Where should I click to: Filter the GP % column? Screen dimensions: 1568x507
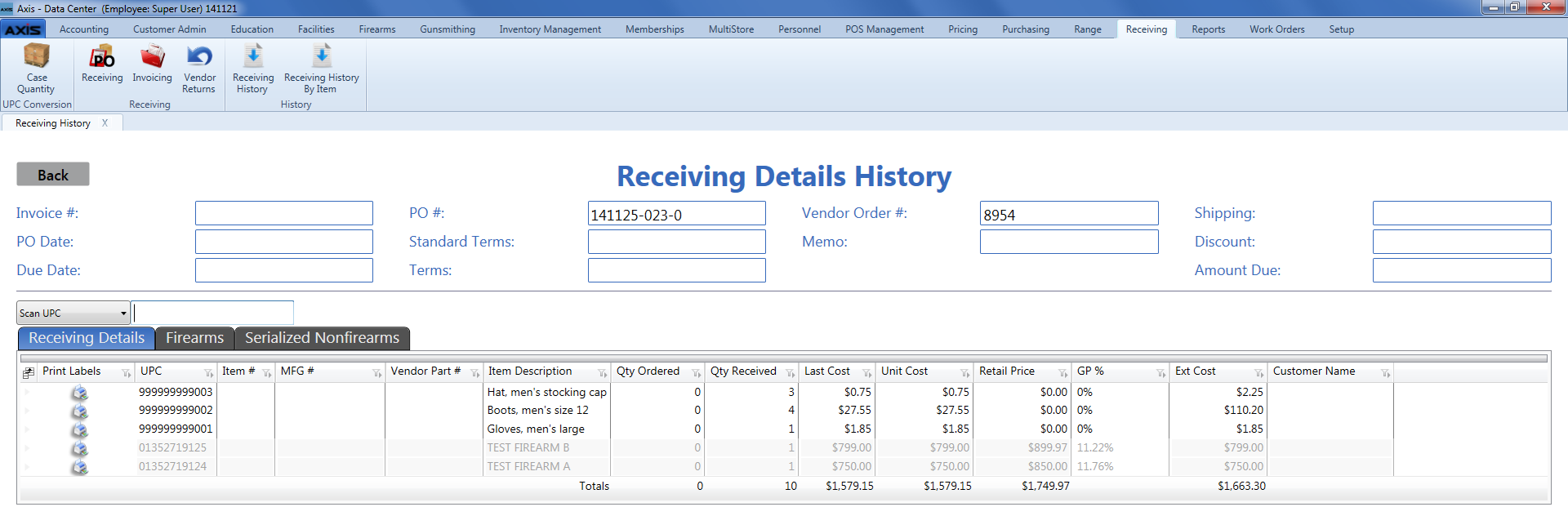[1161, 373]
